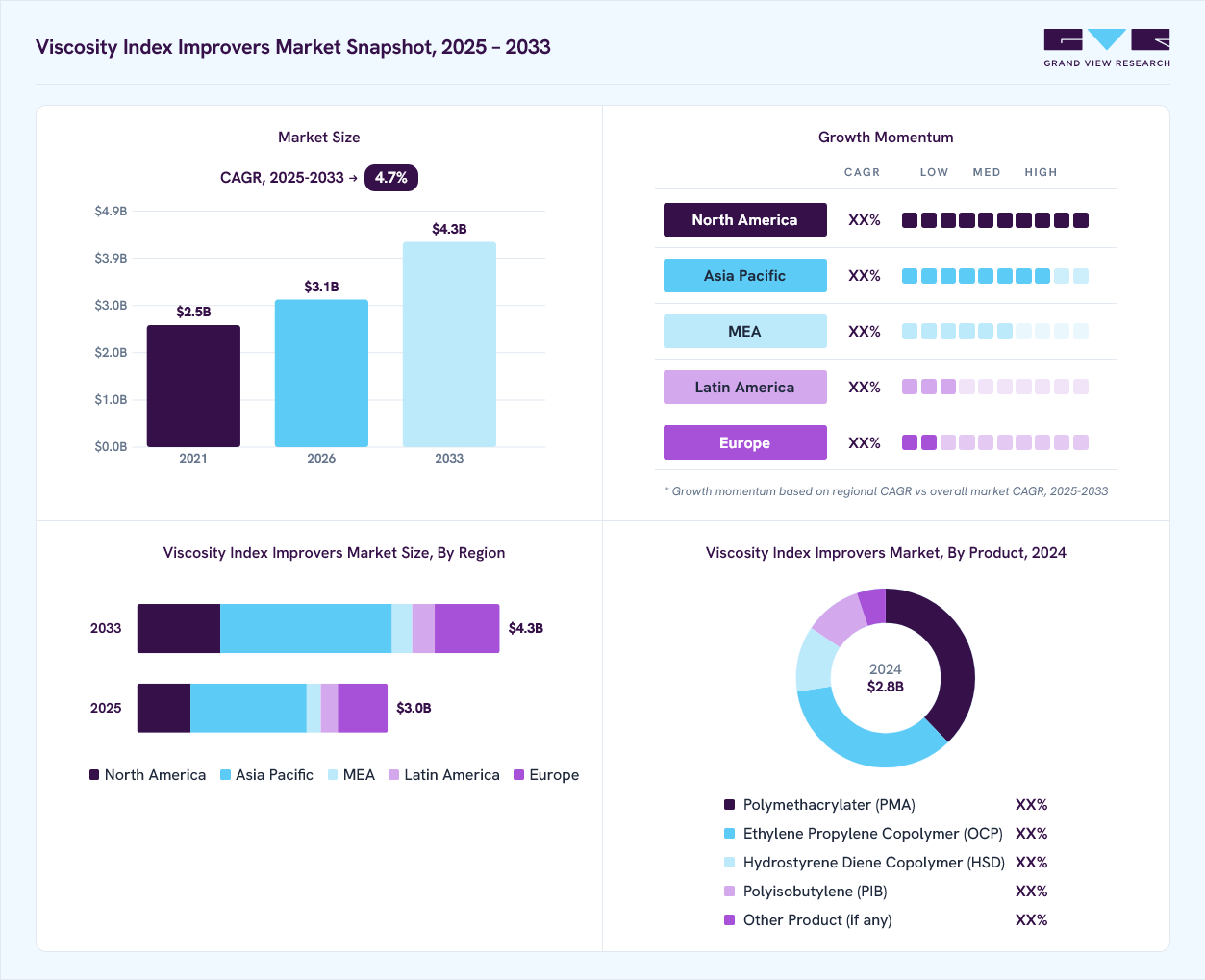Click the Europe legend swatch

pos(519,775)
